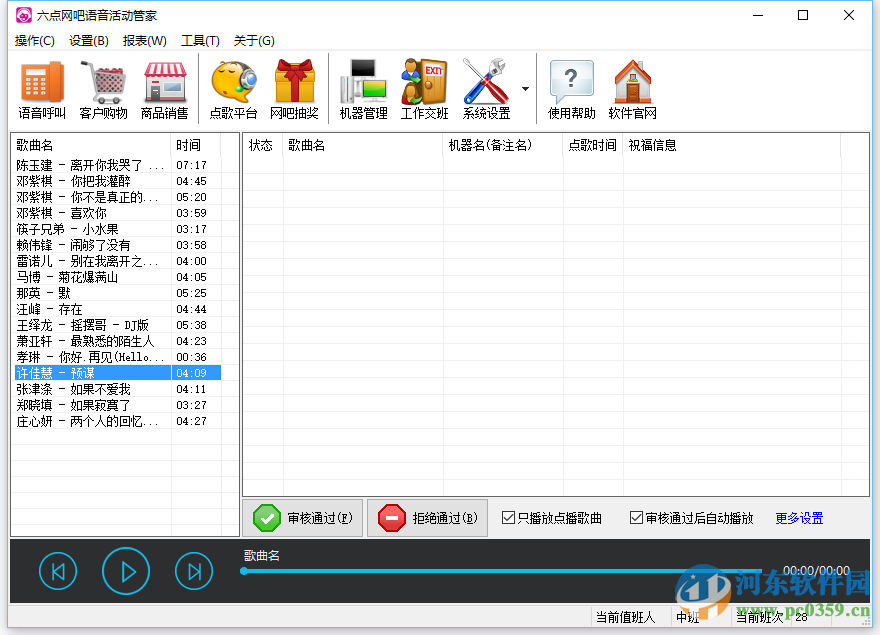Approve with the 审核通过(F) button

[x=303, y=518]
